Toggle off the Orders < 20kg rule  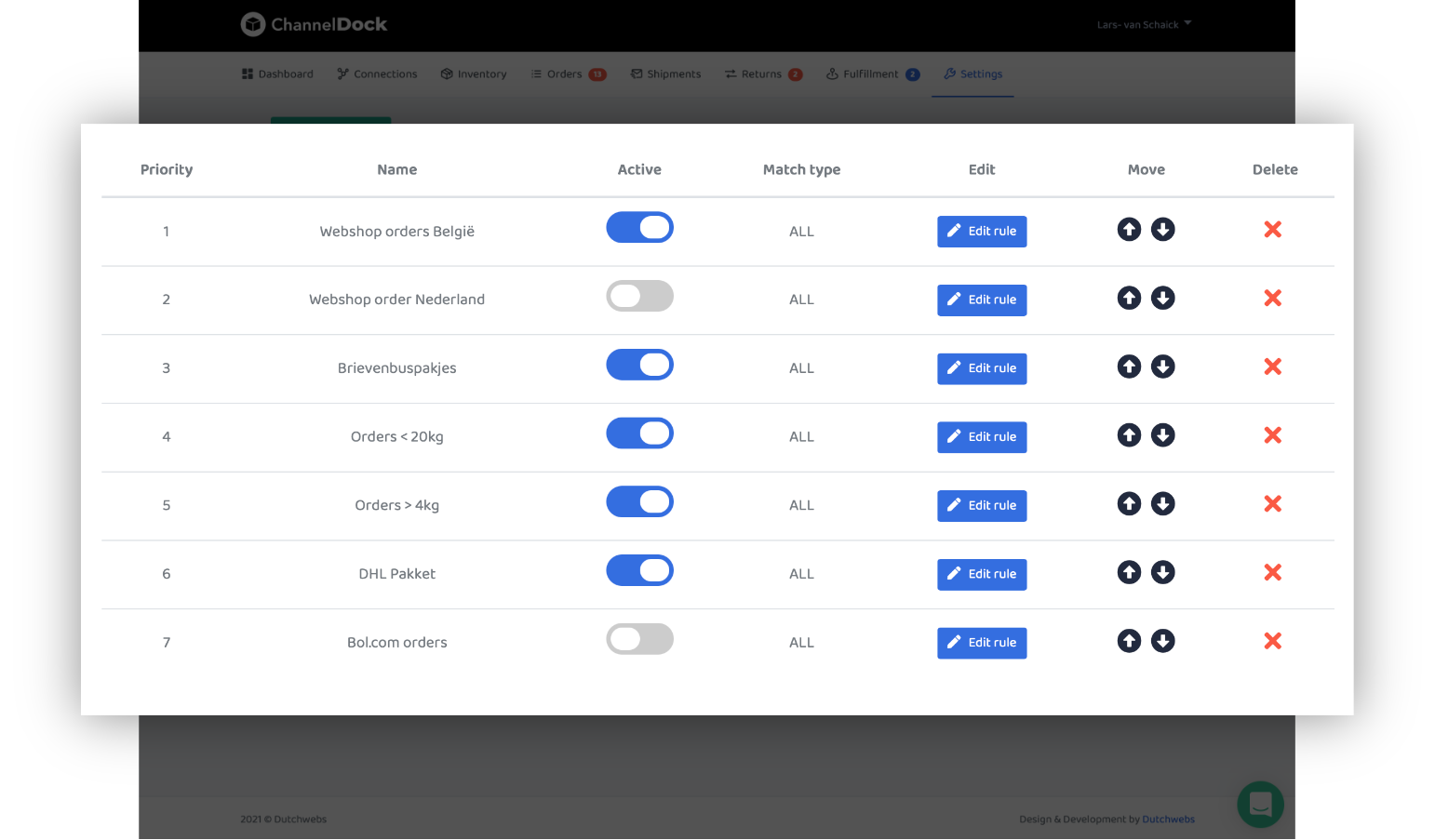click(x=639, y=433)
